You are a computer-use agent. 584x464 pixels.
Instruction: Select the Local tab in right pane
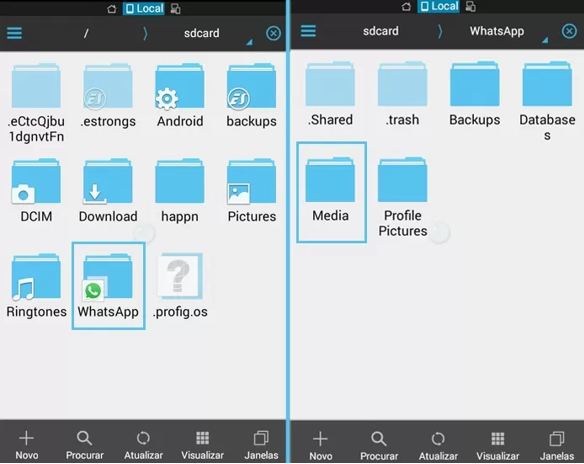(438, 6)
